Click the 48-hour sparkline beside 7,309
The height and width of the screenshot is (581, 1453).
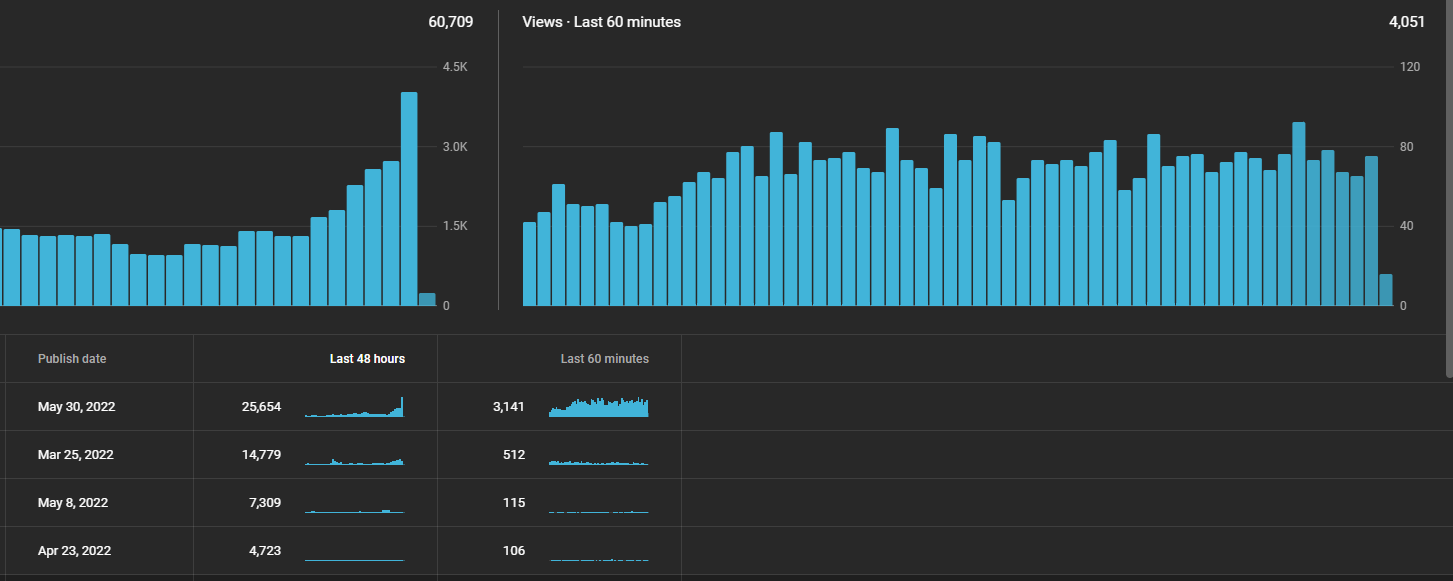tap(355, 511)
